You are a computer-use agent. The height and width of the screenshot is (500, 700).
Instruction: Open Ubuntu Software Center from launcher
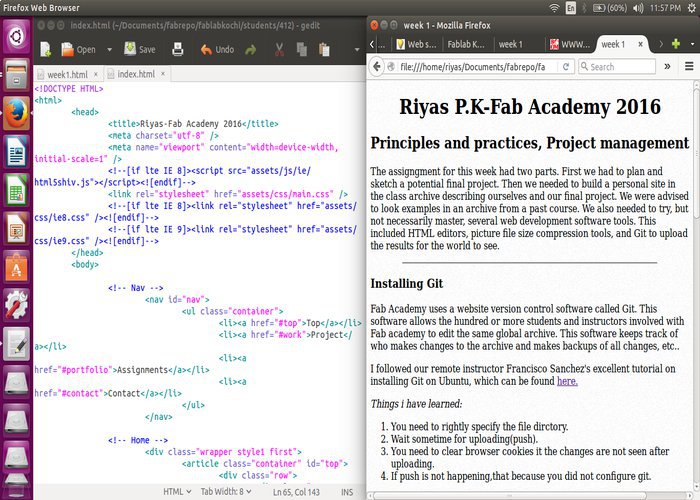coord(17,267)
